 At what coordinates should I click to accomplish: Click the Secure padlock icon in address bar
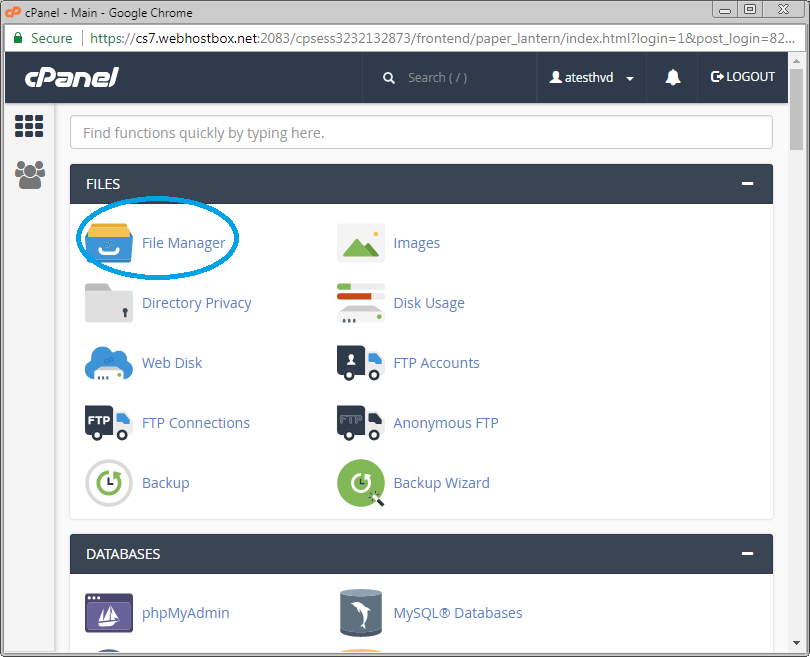click(x=18, y=38)
